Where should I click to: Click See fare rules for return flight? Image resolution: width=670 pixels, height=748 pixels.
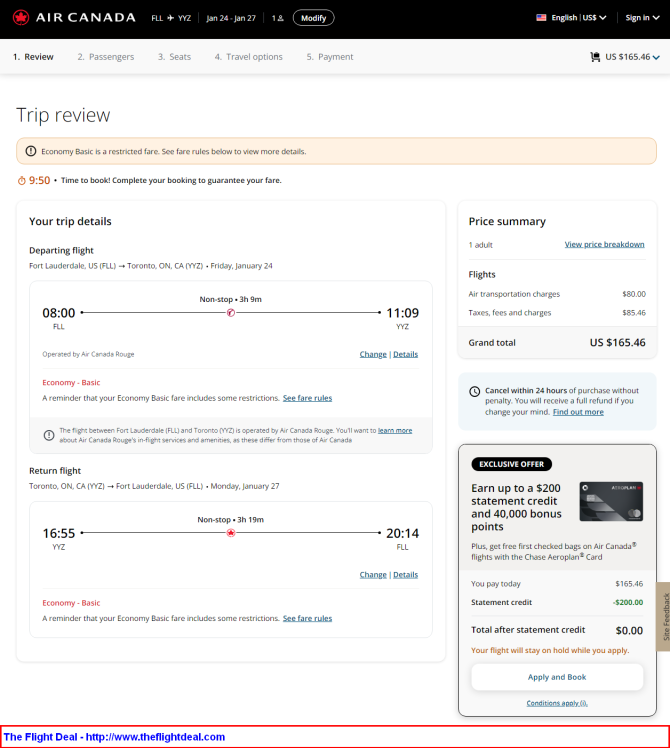pyautogui.click(x=307, y=618)
